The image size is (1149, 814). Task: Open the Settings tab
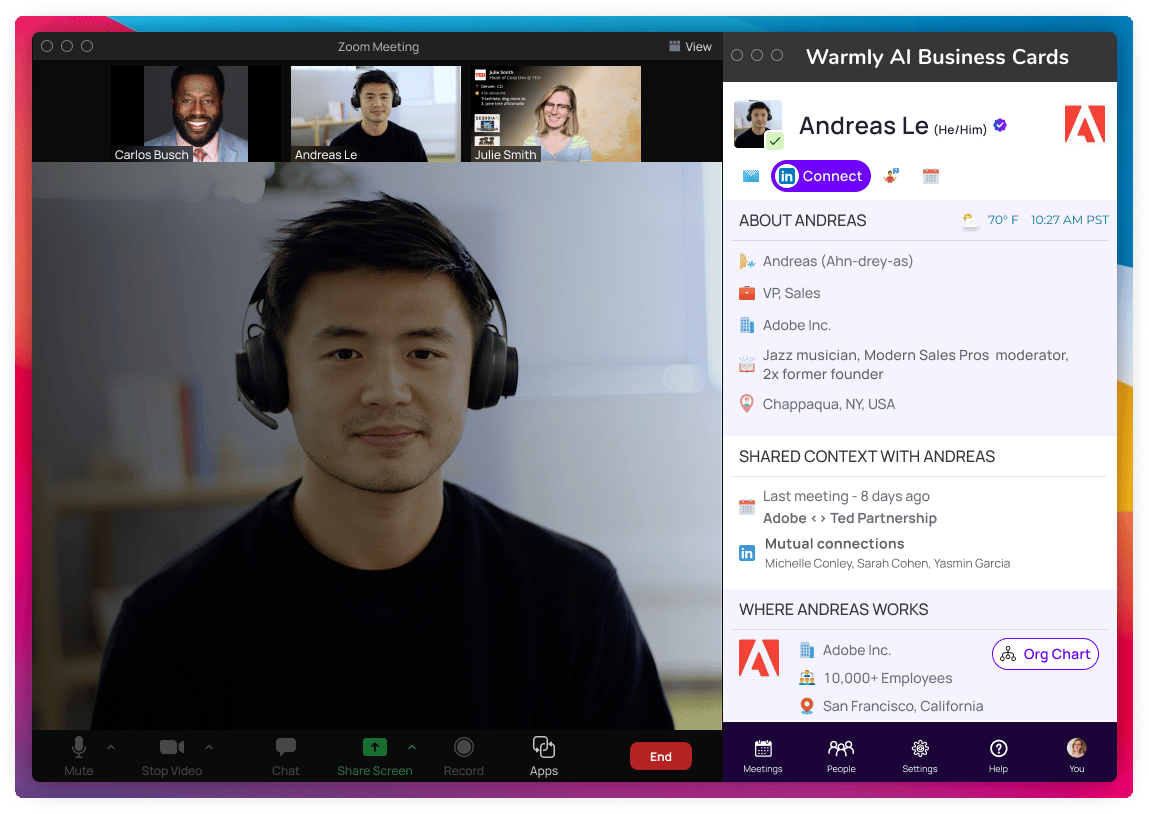(920, 756)
